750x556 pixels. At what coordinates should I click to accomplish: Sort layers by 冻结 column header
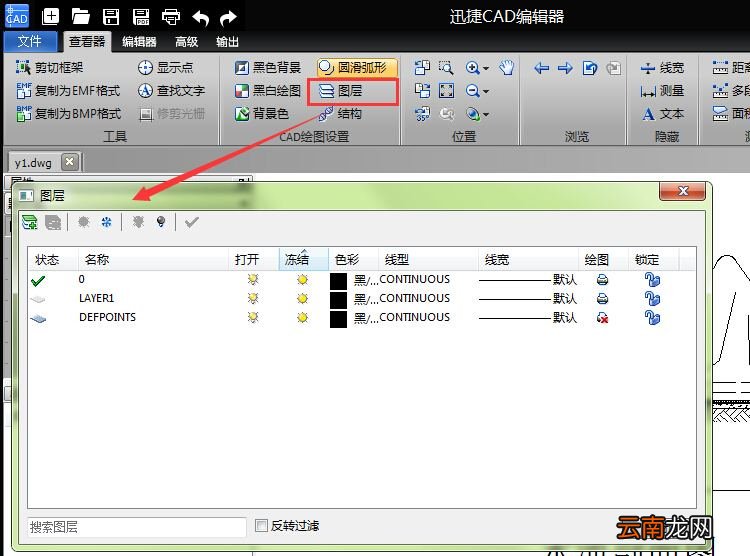(x=303, y=259)
